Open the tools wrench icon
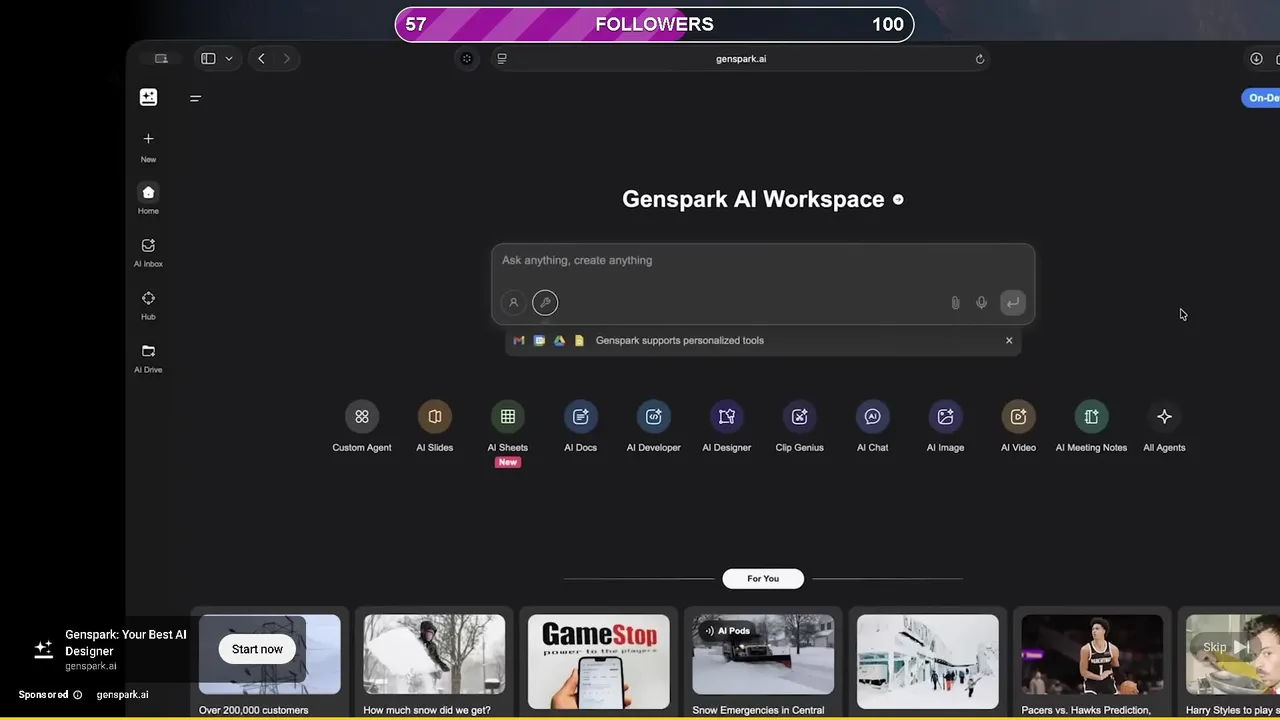 (545, 303)
